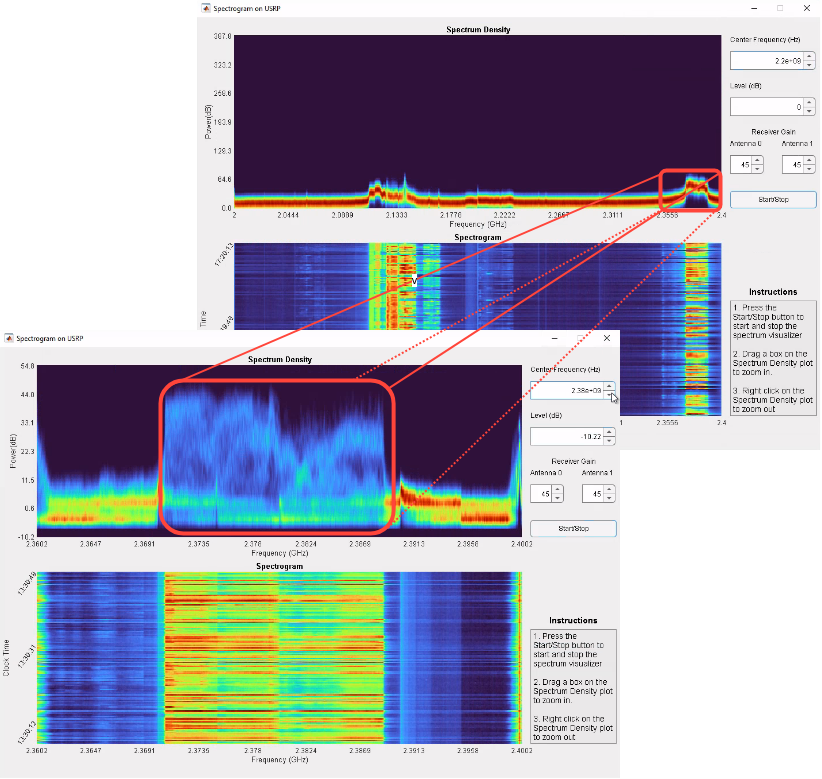Click the Level field showing 0
The height and width of the screenshot is (779, 822).
click(767, 106)
